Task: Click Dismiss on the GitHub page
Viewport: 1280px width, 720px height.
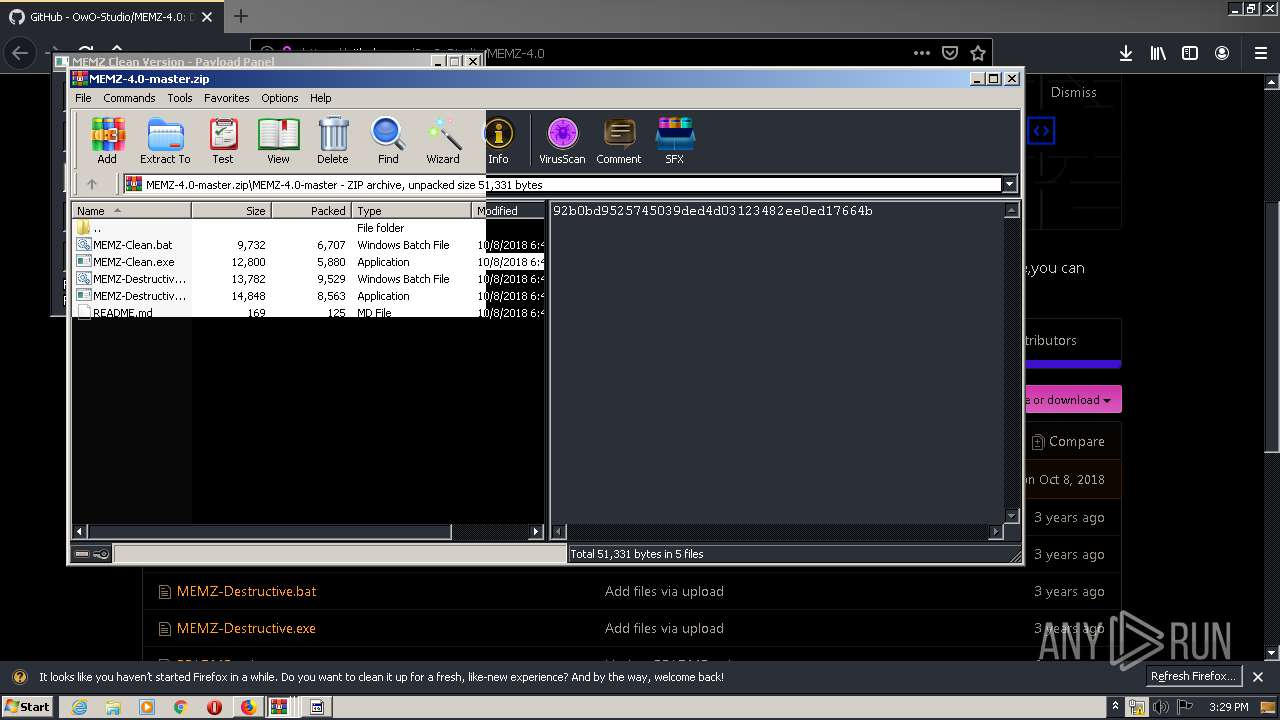Action: click(1073, 92)
